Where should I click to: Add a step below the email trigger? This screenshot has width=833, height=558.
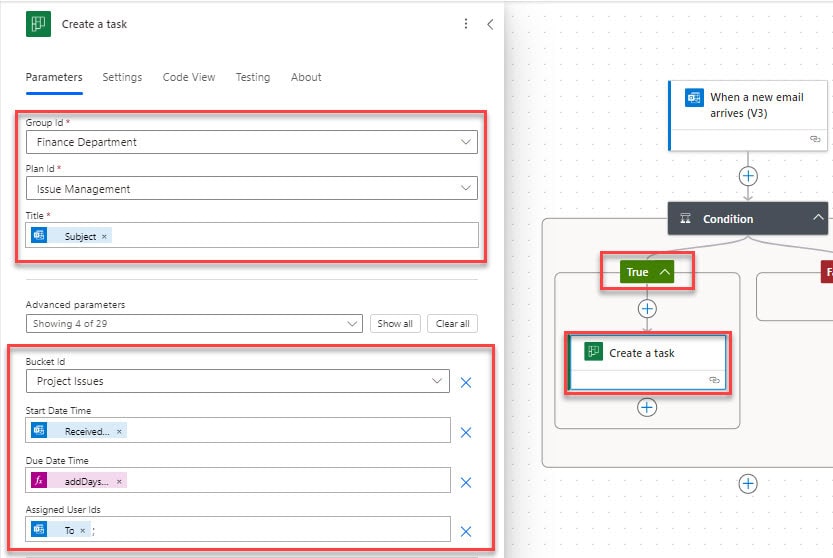pyautogui.click(x=748, y=176)
